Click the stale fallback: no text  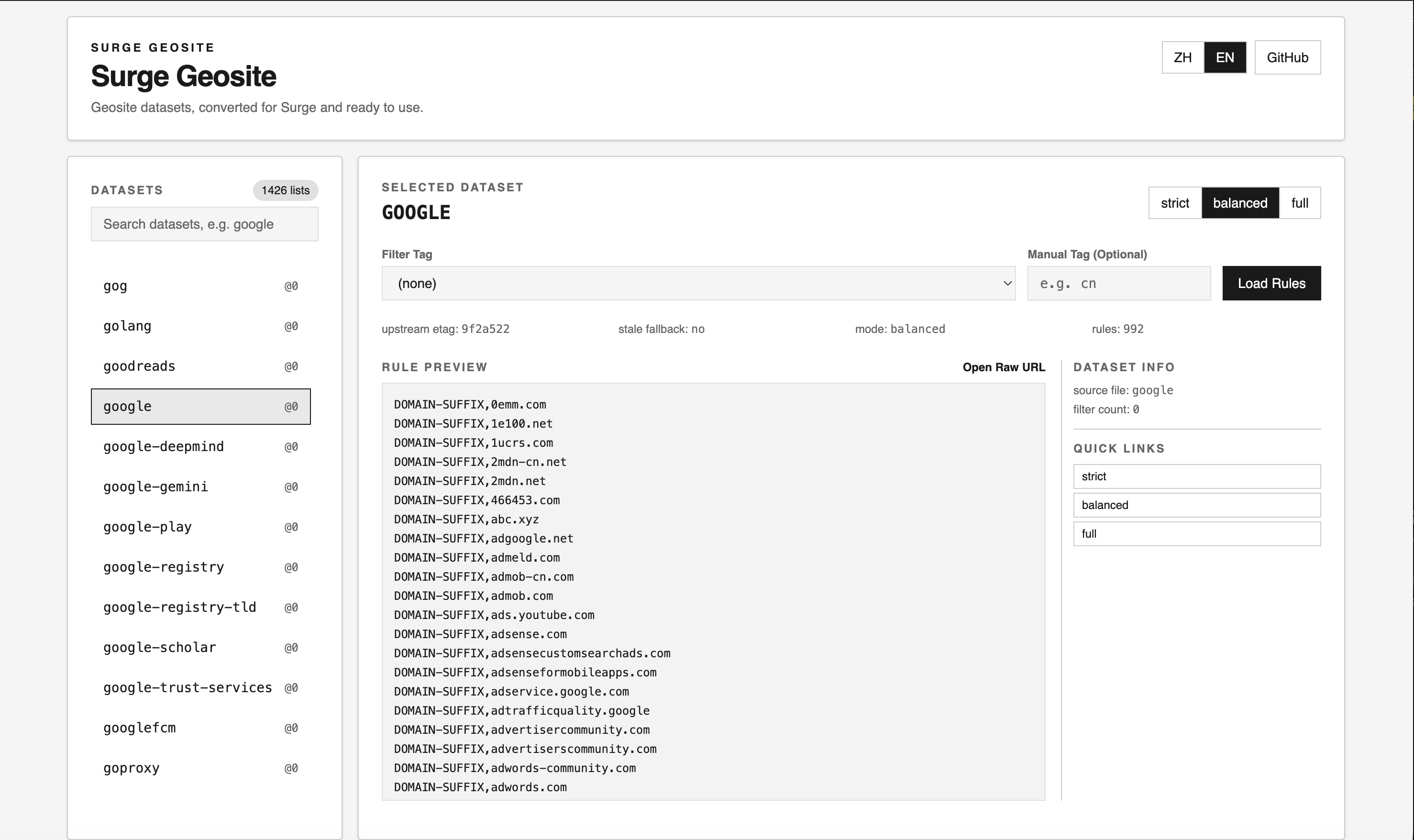click(x=661, y=329)
